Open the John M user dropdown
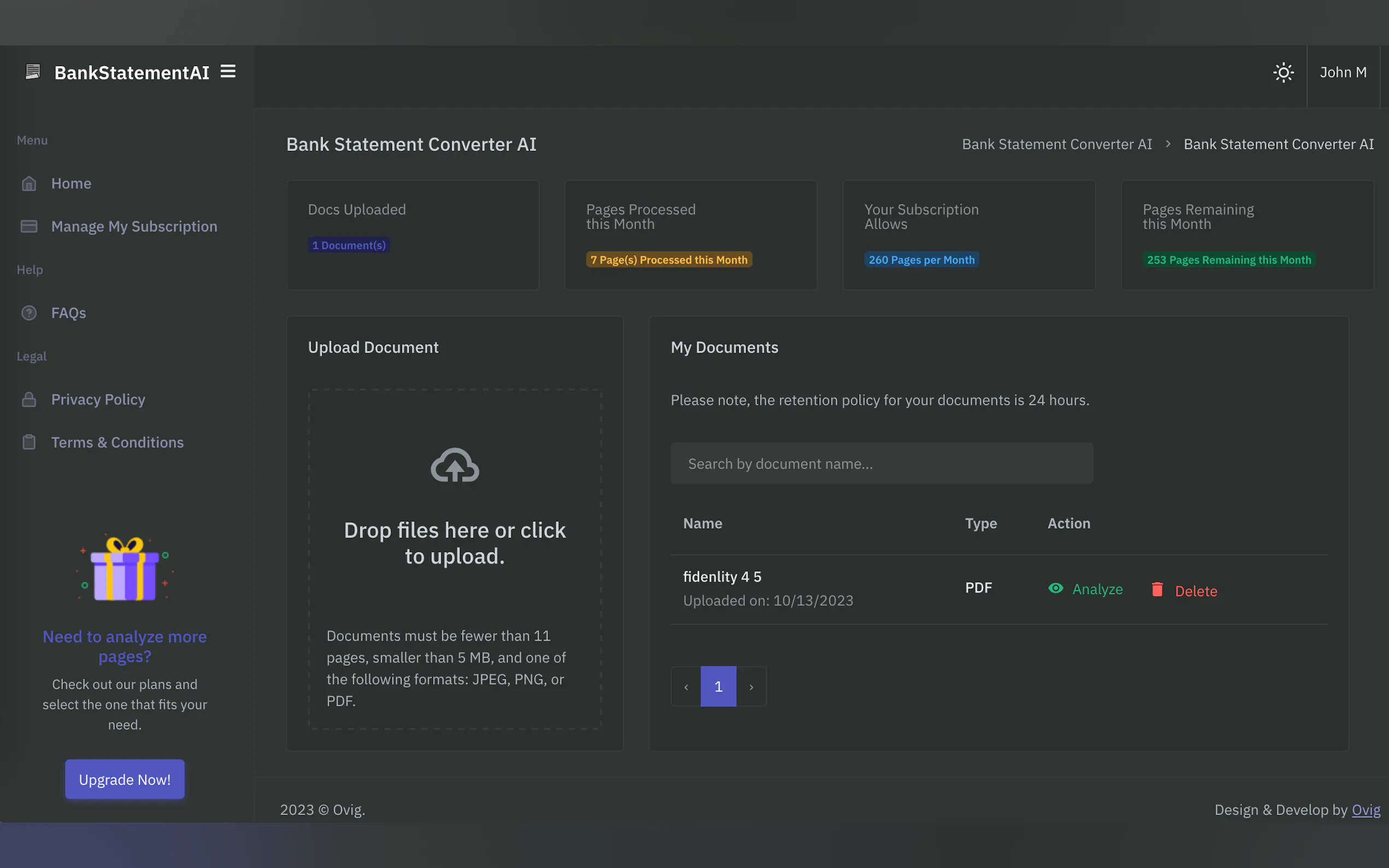This screenshot has height=868, width=1389. (x=1343, y=72)
